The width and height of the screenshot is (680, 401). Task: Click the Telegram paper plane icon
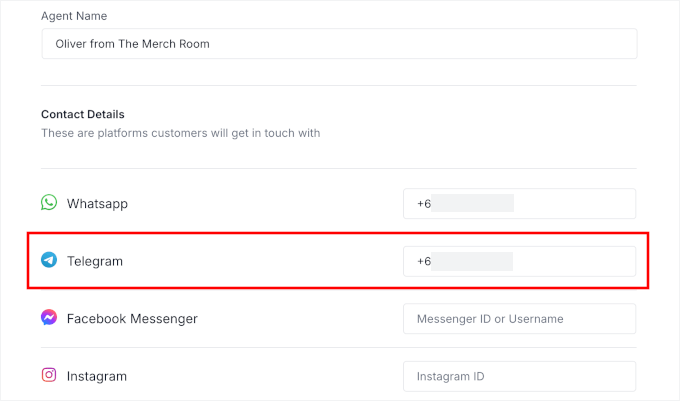pyautogui.click(x=49, y=261)
